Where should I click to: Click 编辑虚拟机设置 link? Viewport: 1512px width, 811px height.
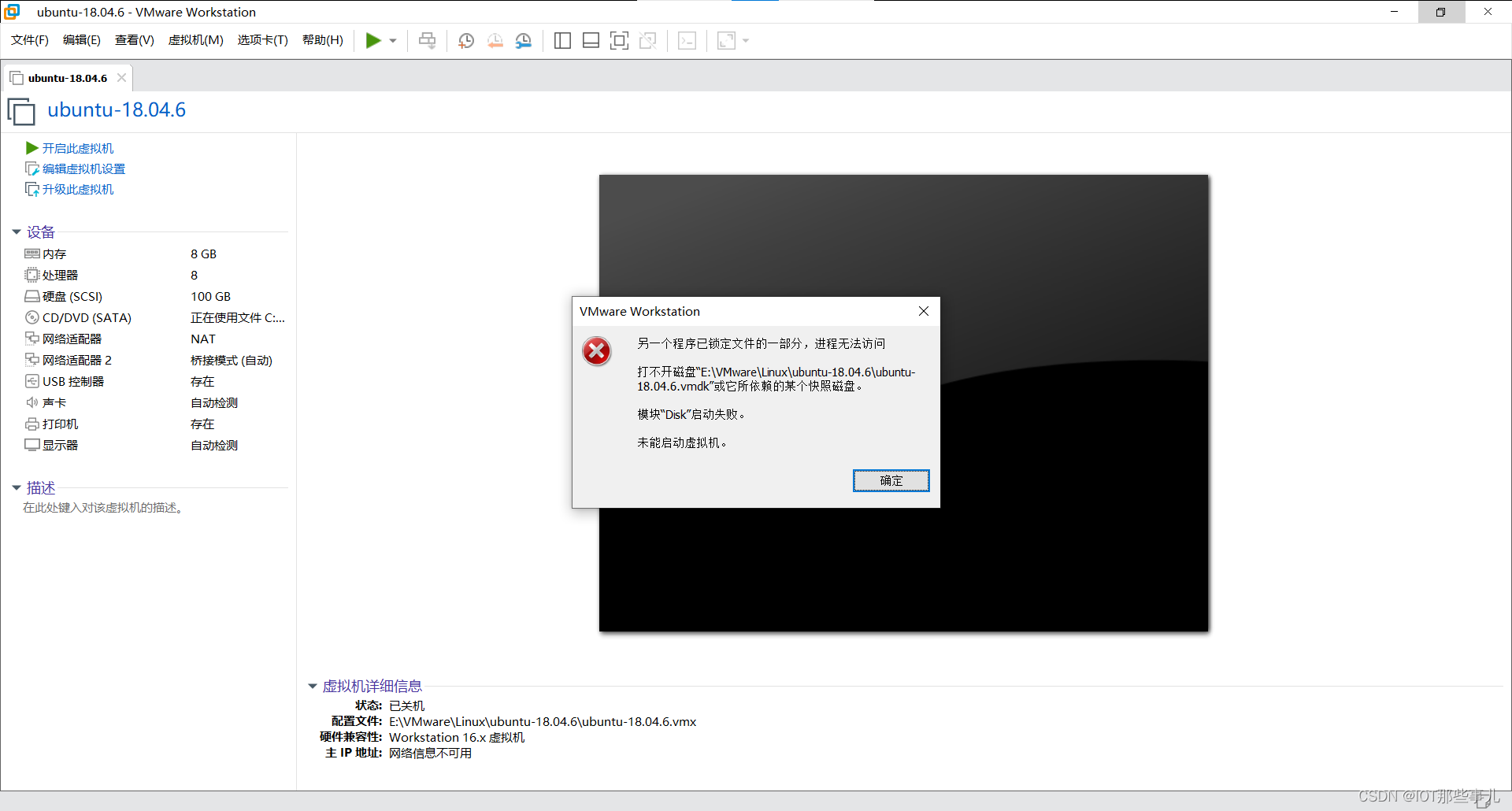(x=83, y=168)
